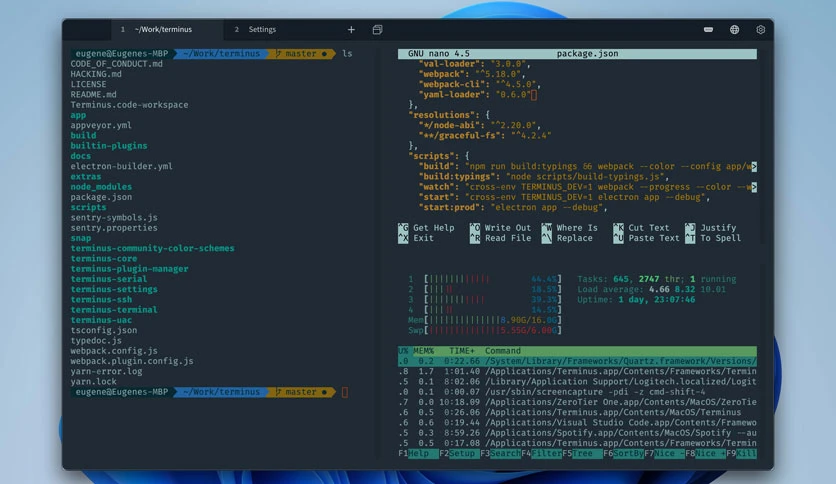This screenshot has width=836, height=484.
Task: Click F1 Help in htop footer
Action: tap(417, 454)
